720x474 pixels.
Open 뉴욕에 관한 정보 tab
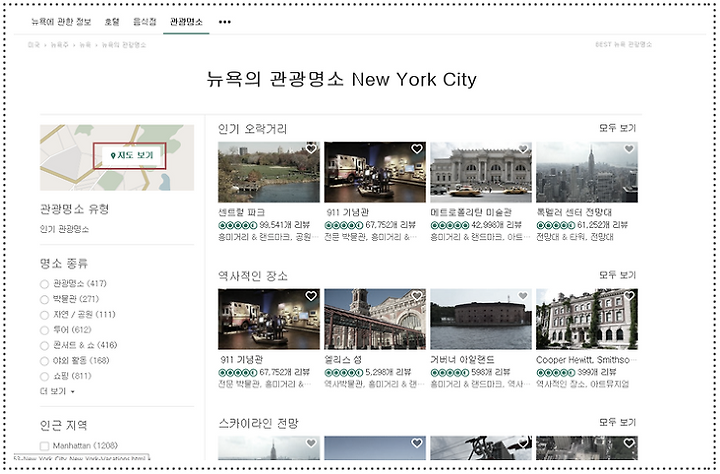coord(61,22)
